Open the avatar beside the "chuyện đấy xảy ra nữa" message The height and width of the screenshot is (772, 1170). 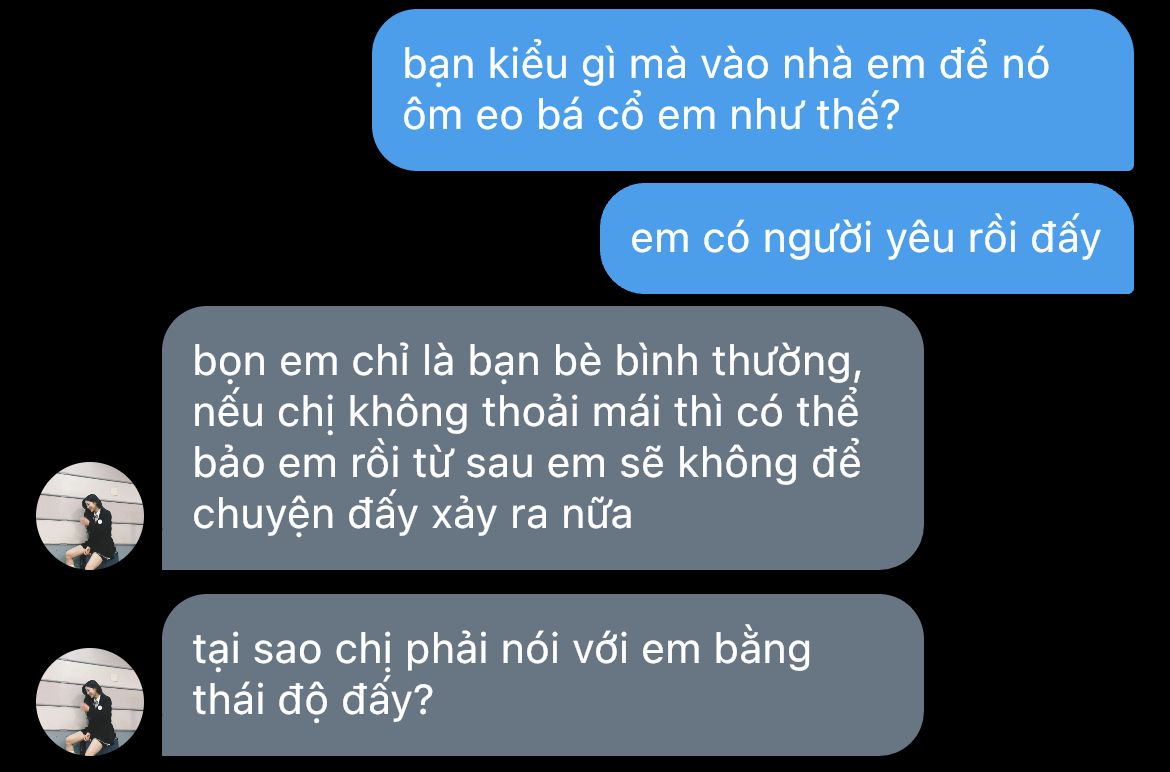click(90, 515)
